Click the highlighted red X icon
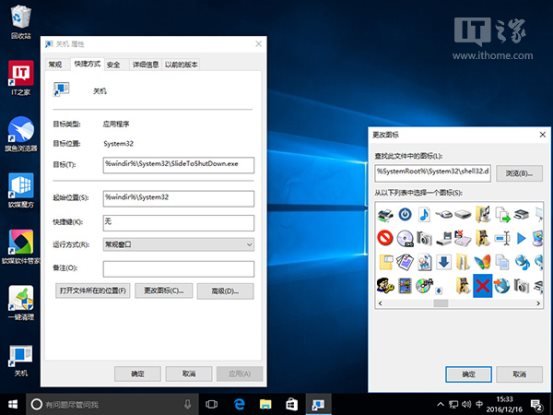Viewport: 553px width, 415px height. tap(482, 286)
